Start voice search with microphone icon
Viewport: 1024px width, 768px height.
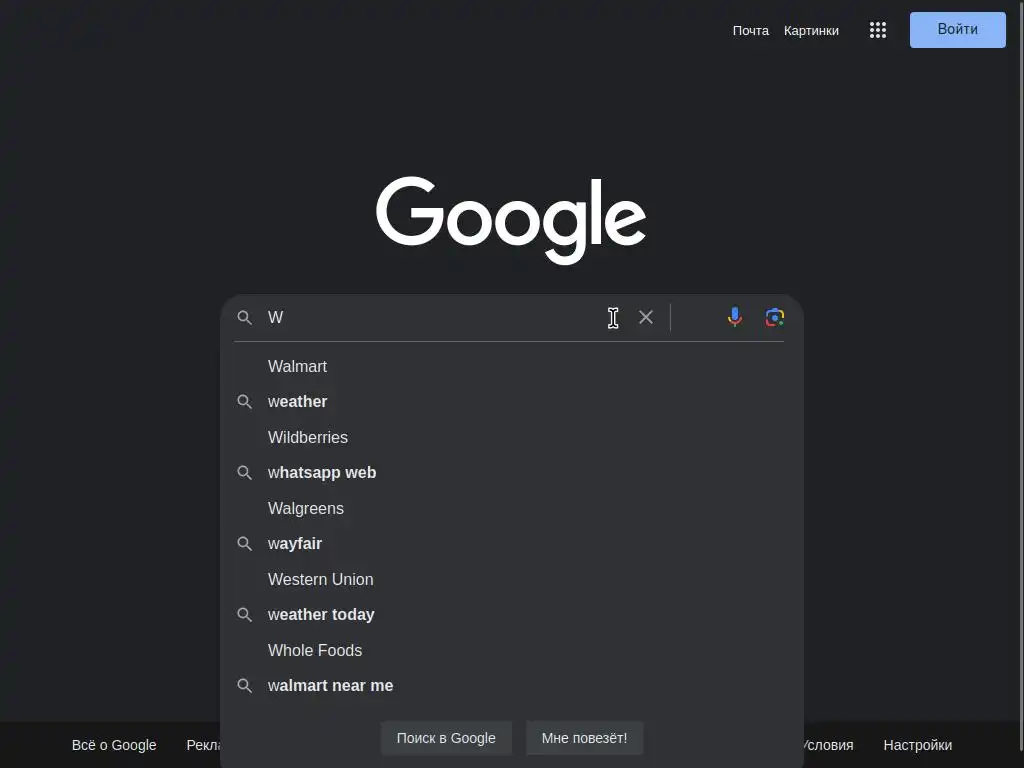pos(735,317)
